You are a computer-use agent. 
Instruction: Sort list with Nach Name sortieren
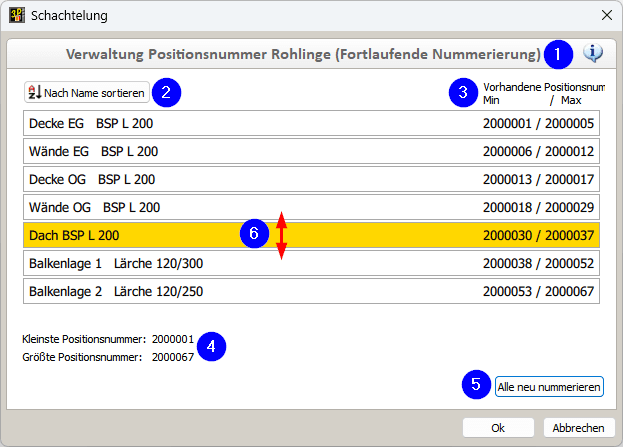(87, 93)
